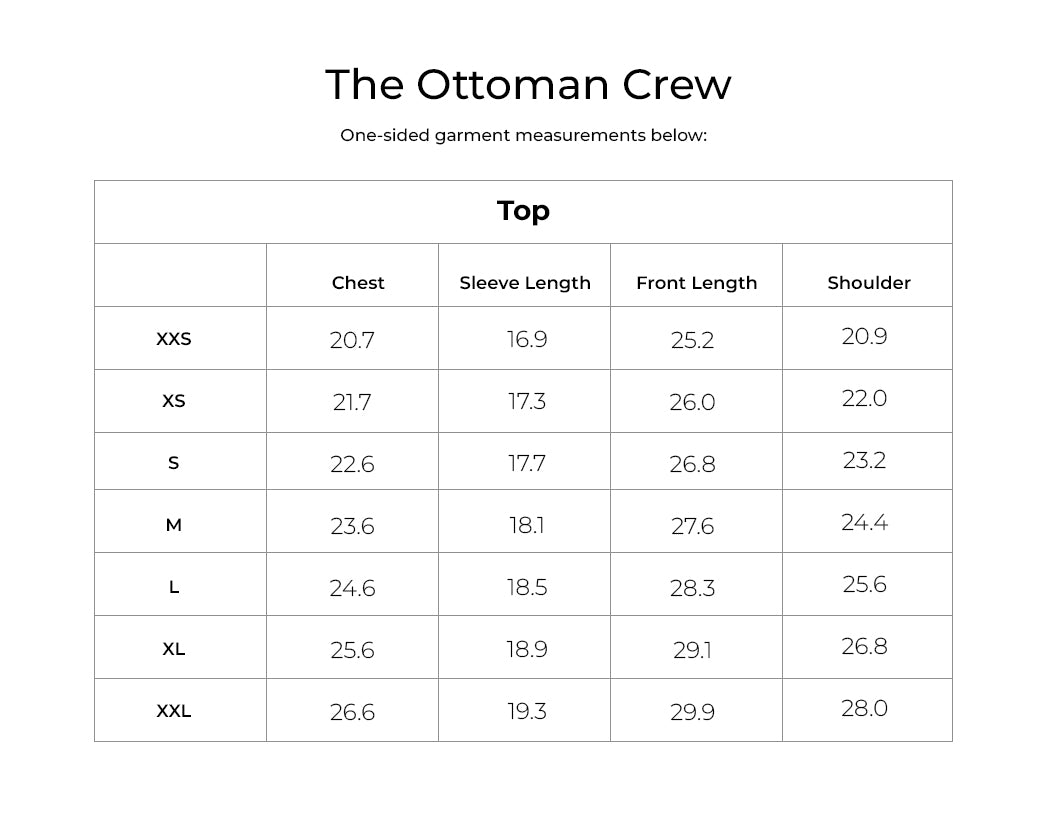Click the XL size row label
The image size is (1055, 816).
point(174,649)
